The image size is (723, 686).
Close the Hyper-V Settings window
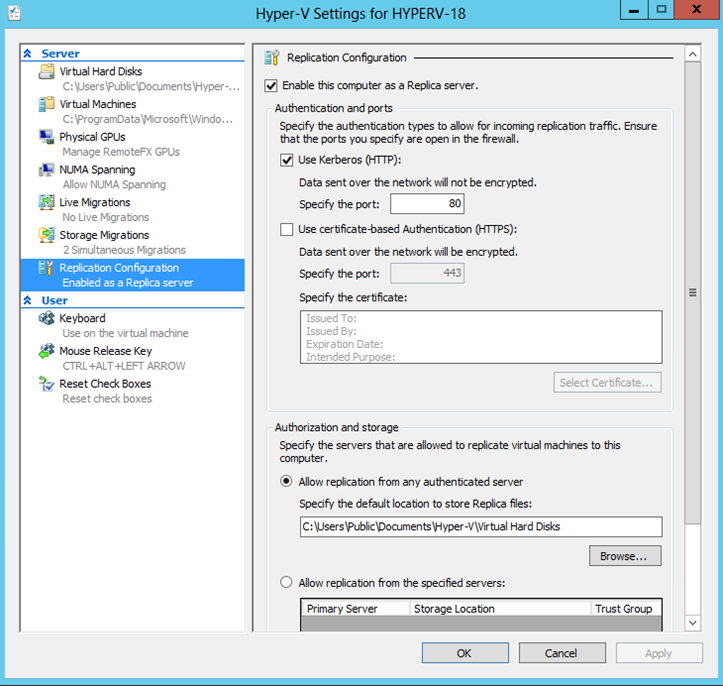tap(697, 9)
